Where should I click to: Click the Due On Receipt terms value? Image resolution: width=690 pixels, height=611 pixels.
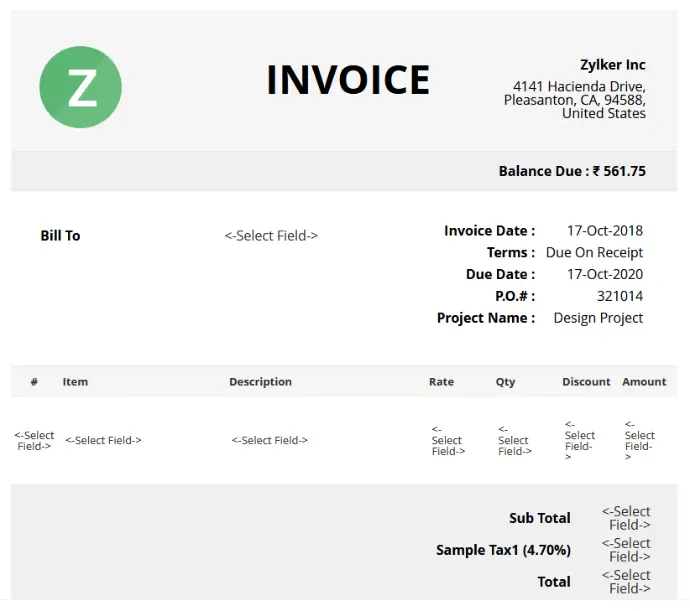594,253
